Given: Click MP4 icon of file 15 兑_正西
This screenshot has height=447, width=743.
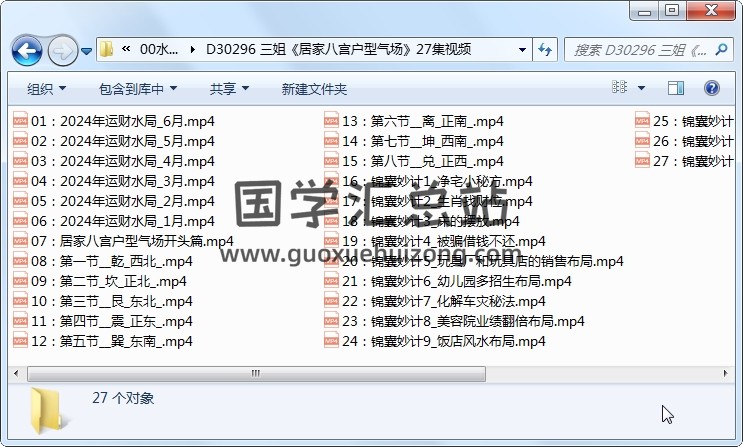Looking at the screenshot, I should point(331,161).
